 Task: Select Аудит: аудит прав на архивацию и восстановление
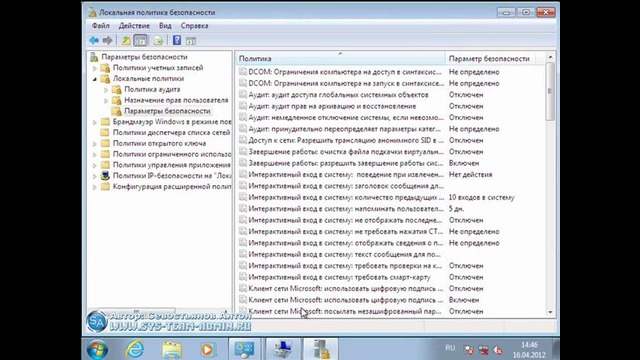pyautogui.click(x=332, y=106)
